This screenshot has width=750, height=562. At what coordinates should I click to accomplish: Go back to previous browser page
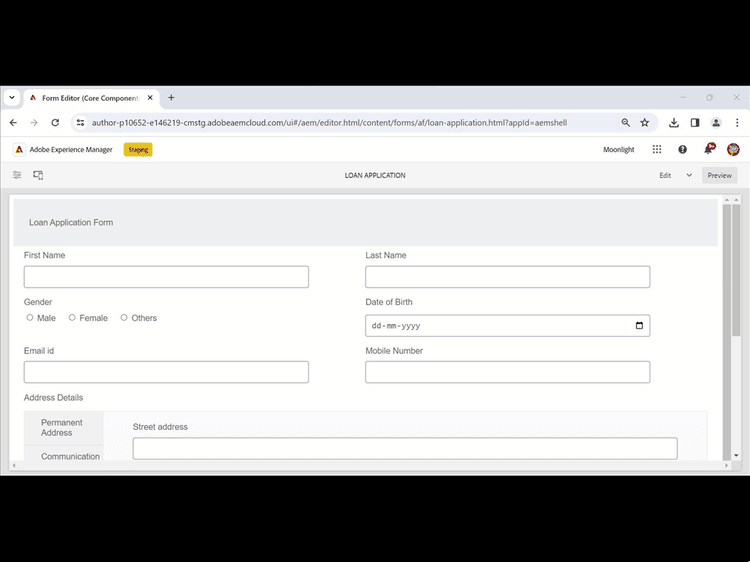[x=13, y=123]
